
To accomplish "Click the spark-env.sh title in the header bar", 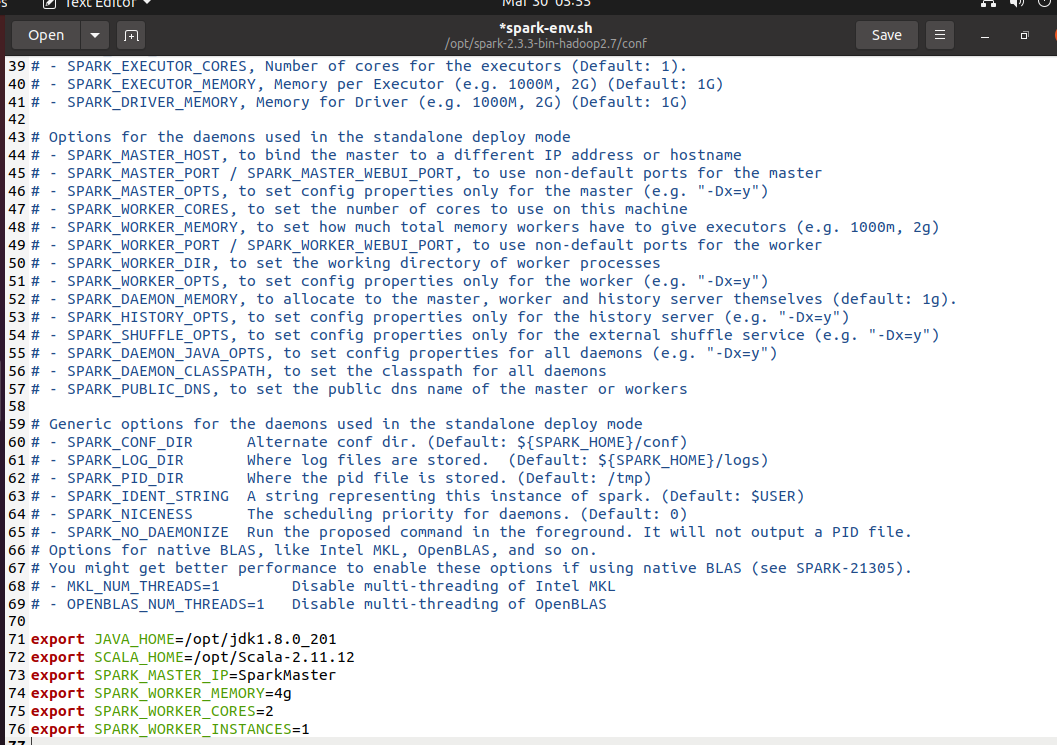I will 545,27.
